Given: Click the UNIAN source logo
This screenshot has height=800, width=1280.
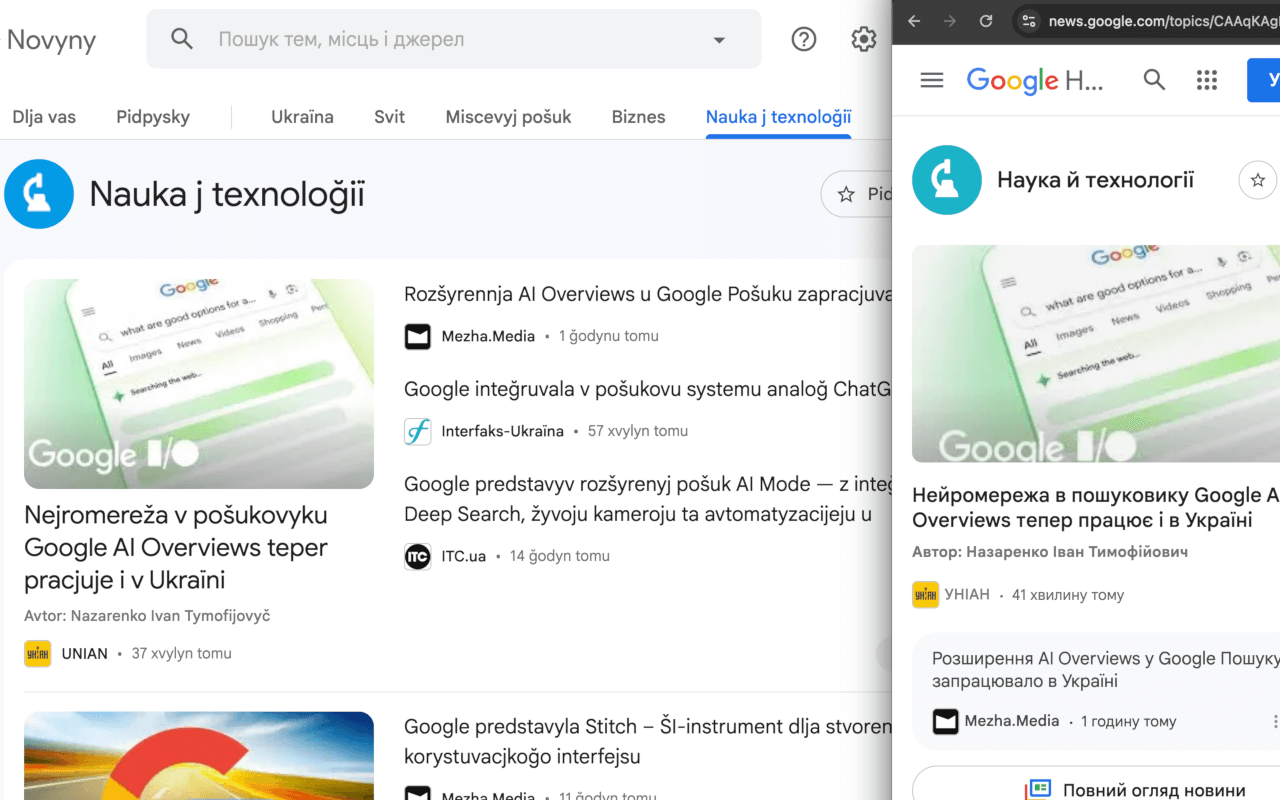Looking at the screenshot, I should [37, 653].
